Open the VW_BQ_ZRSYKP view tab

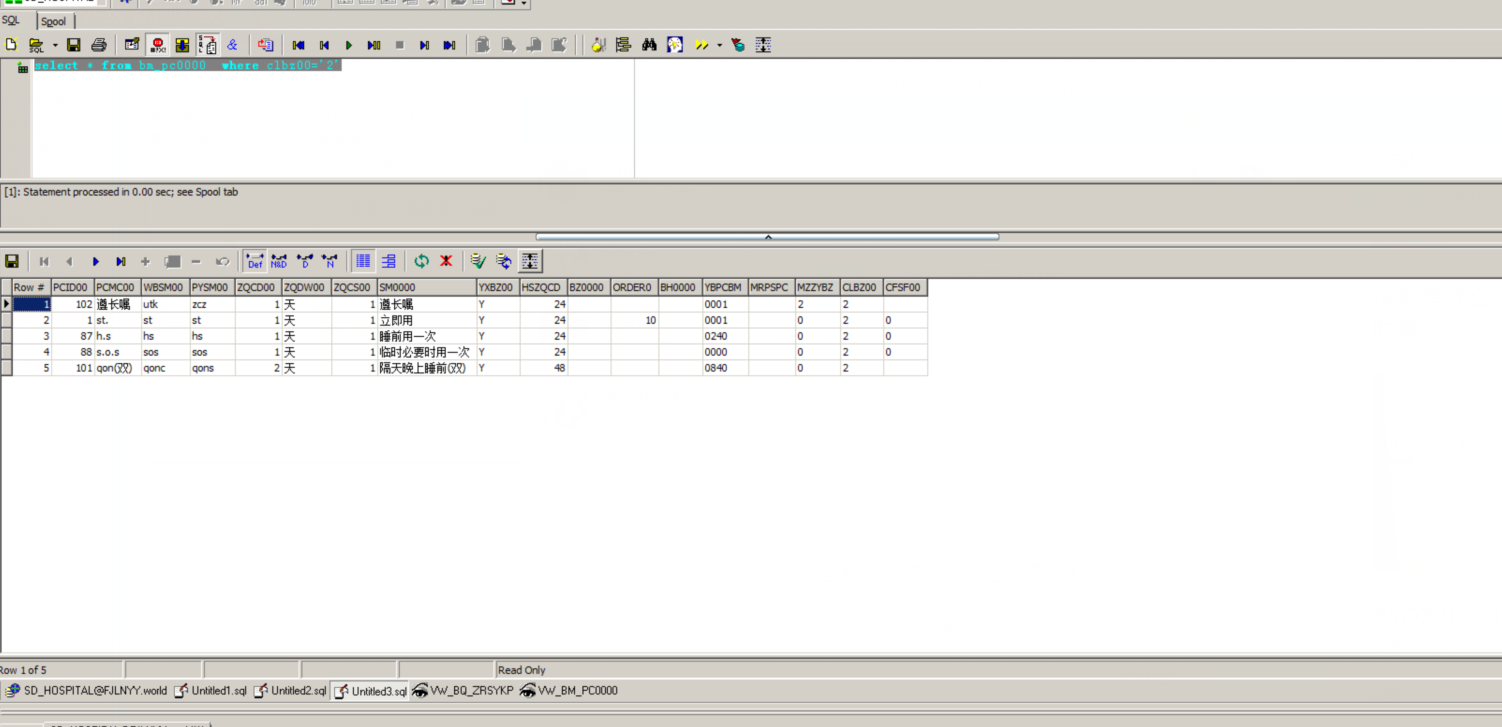tap(463, 691)
